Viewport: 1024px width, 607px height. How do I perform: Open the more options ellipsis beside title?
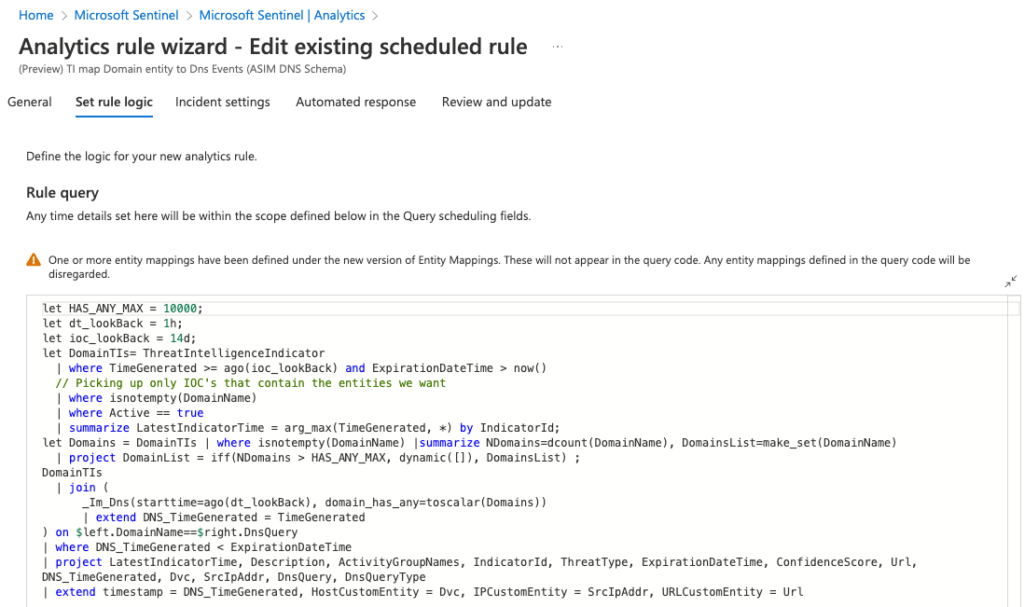pyautogui.click(x=557, y=46)
